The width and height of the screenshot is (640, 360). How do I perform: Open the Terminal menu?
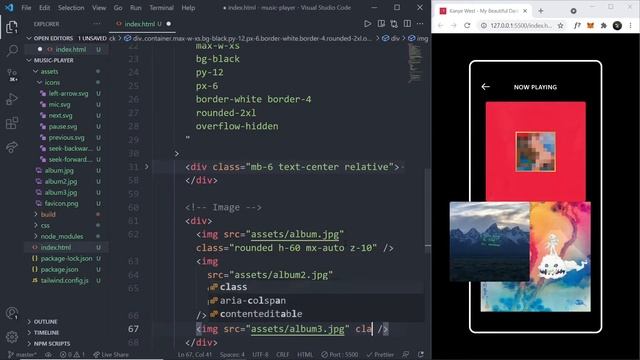pyautogui.click(x=161, y=8)
